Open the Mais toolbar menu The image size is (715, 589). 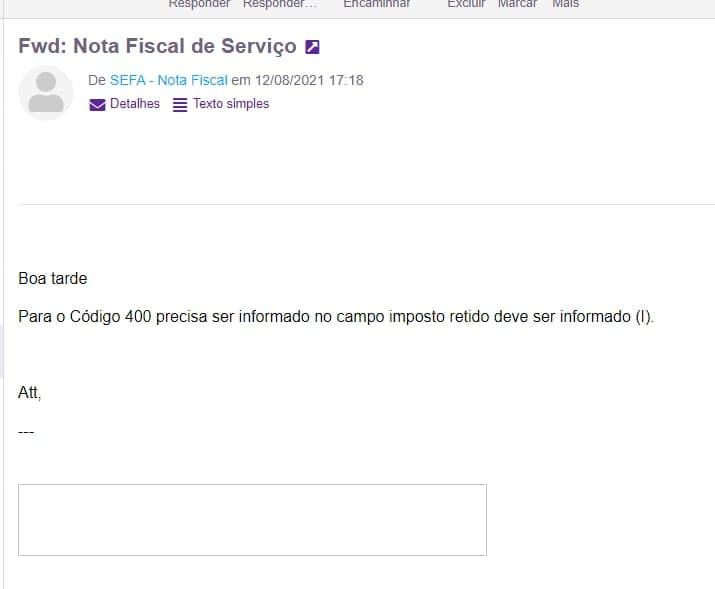click(565, 4)
